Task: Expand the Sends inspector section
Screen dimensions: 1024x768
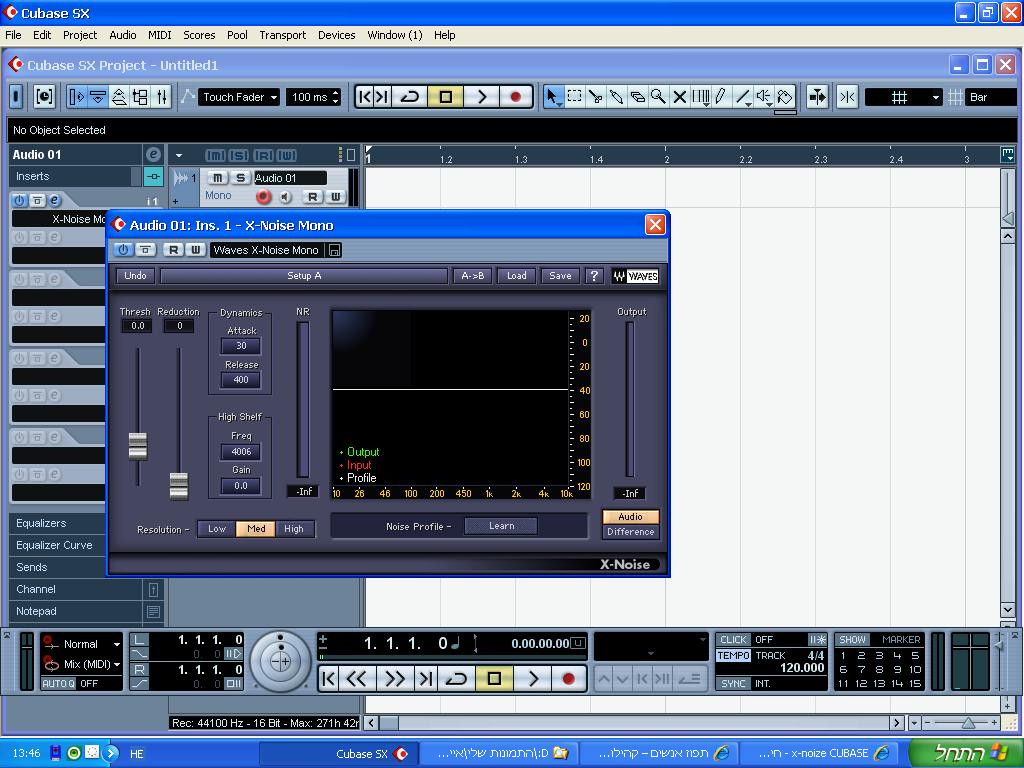Action: coord(59,567)
